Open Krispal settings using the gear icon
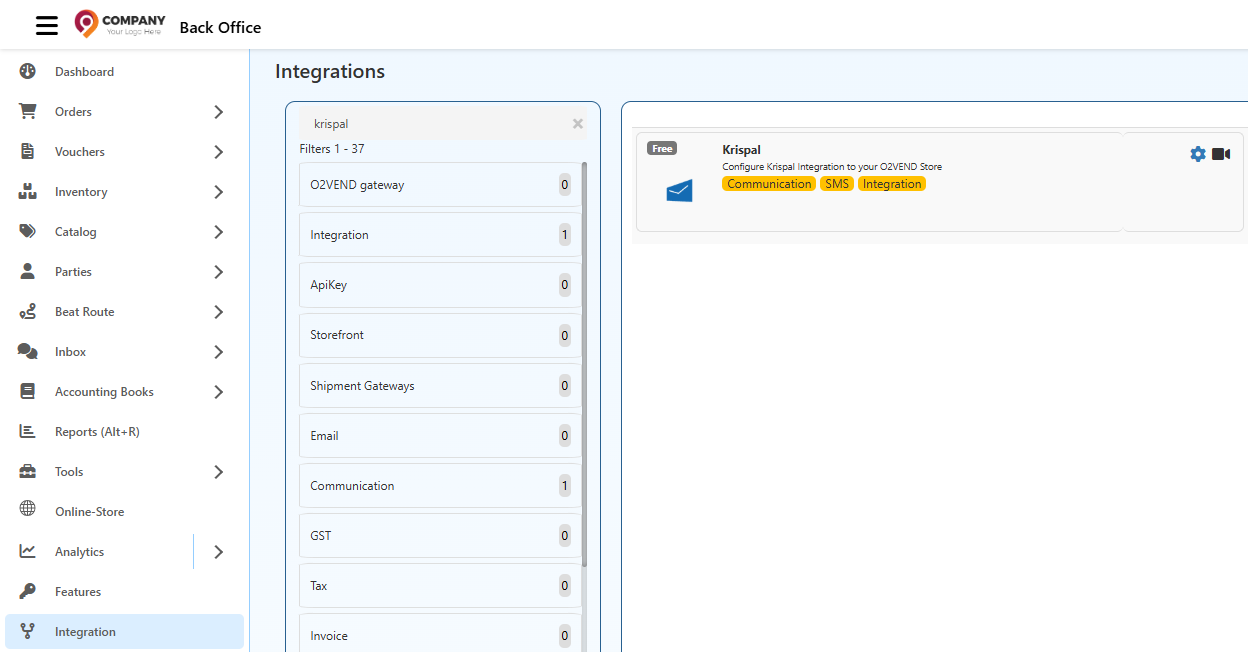The image size is (1248, 652). tap(1197, 154)
